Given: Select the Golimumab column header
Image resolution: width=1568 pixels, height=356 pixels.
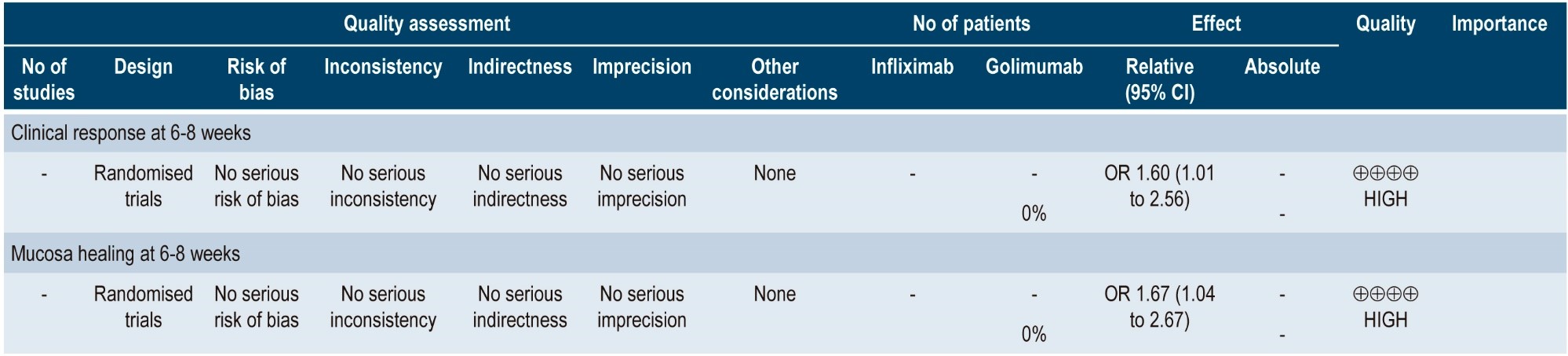Looking at the screenshot, I should (x=1034, y=67).
